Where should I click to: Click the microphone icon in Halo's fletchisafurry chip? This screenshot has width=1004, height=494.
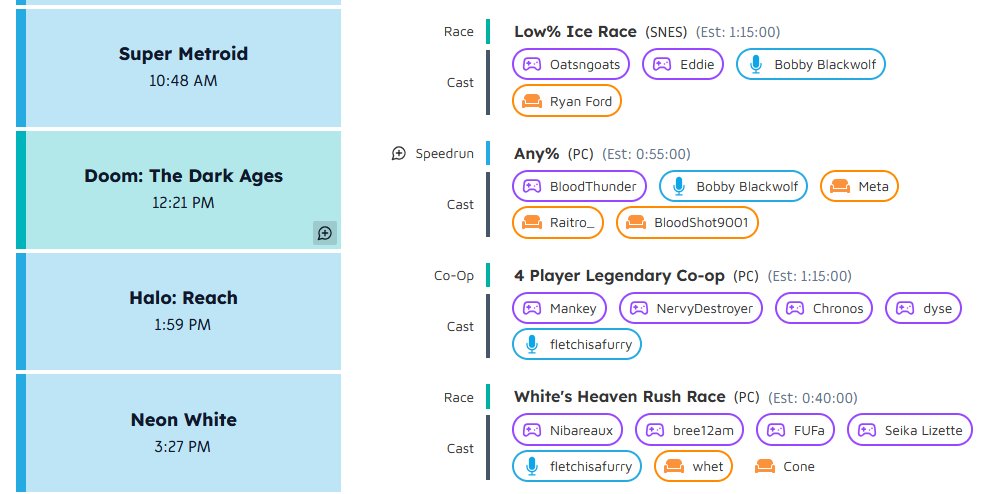click(532, 344)
